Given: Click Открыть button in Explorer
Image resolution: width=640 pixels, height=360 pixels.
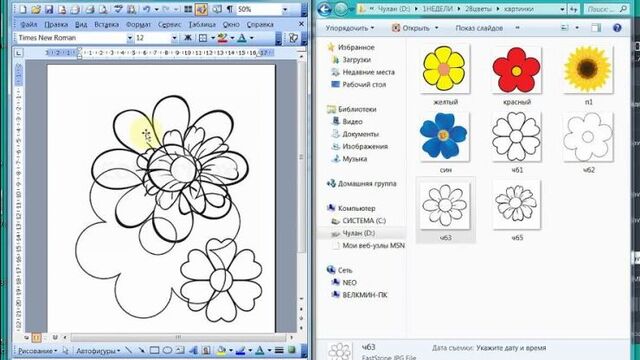Looking at the screenshot, I should (416, 28).
